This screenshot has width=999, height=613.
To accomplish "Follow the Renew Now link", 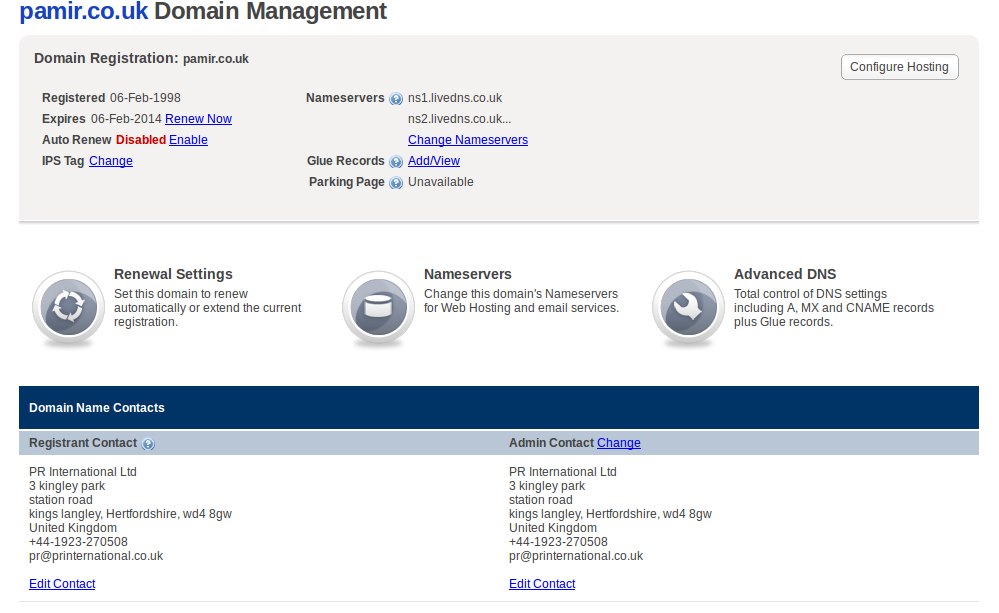I will coord(198,119).
